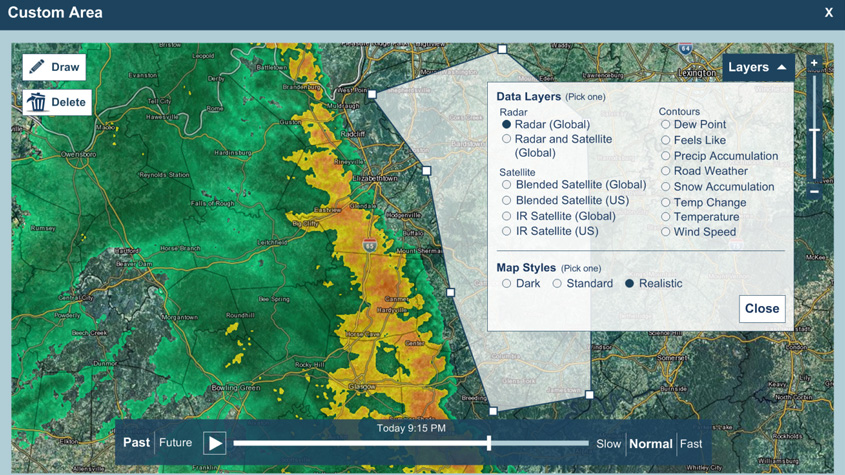Set animation speed to Fast

[x=690, y=444]
